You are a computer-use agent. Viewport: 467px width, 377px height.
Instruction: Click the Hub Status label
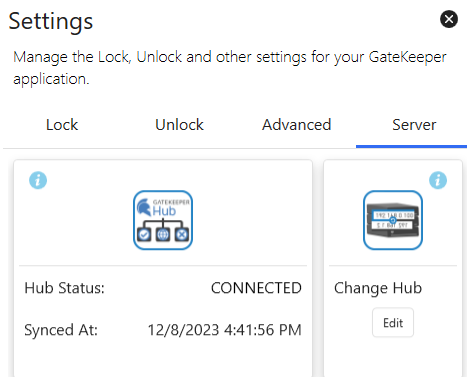pos(65,288)
